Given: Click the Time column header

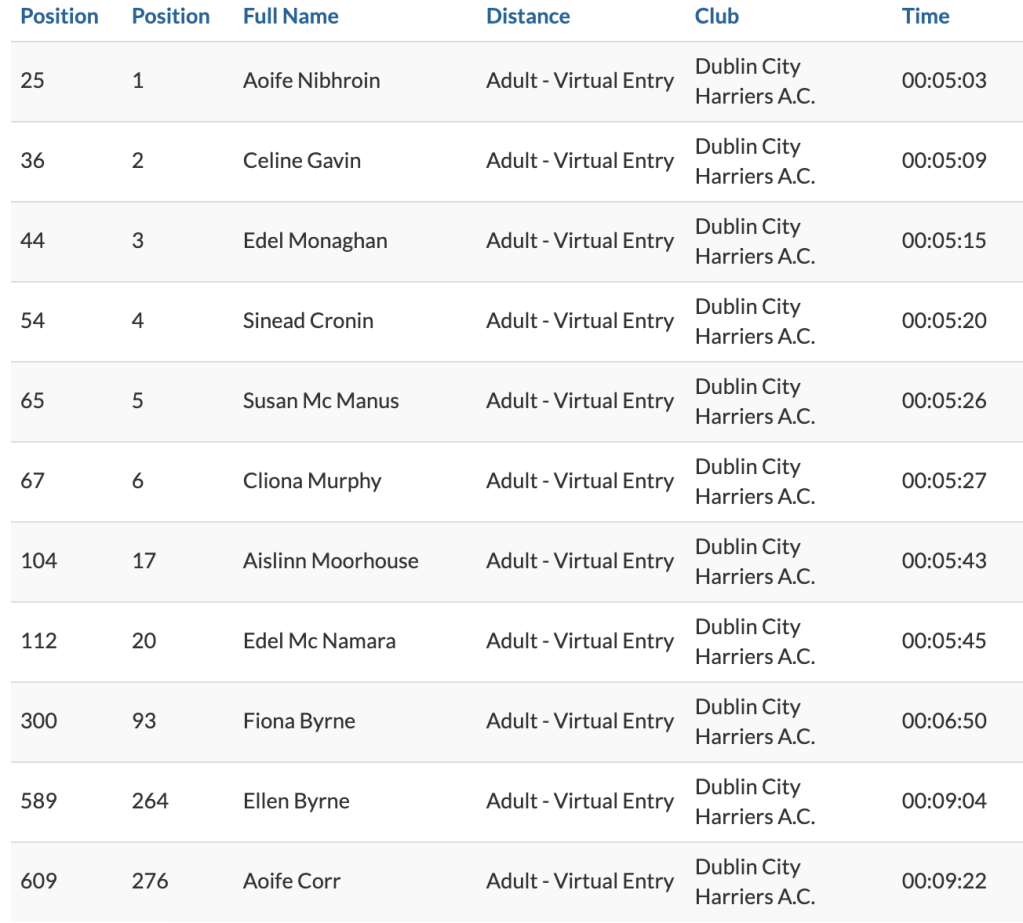Looking at the screenshot, I should [925, 16].
